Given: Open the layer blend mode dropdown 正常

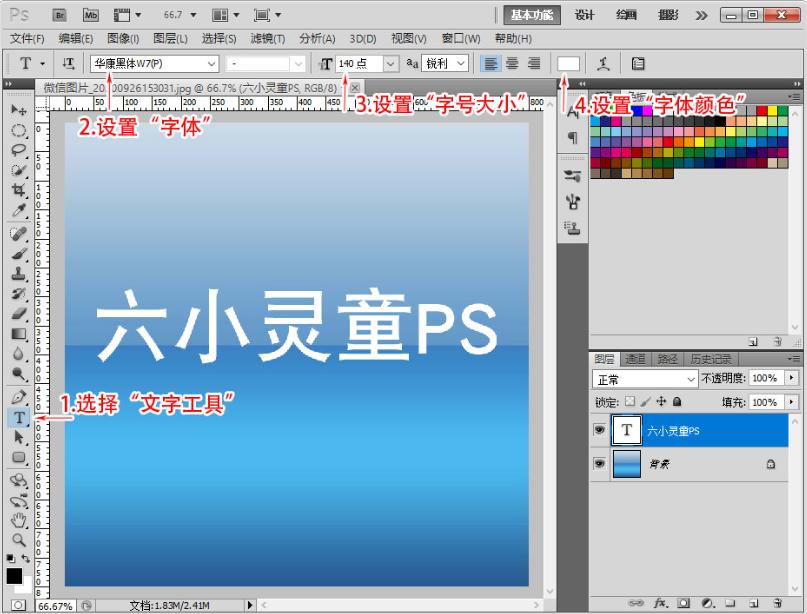Looking at the screenshot, I should [x=643, y=379].
